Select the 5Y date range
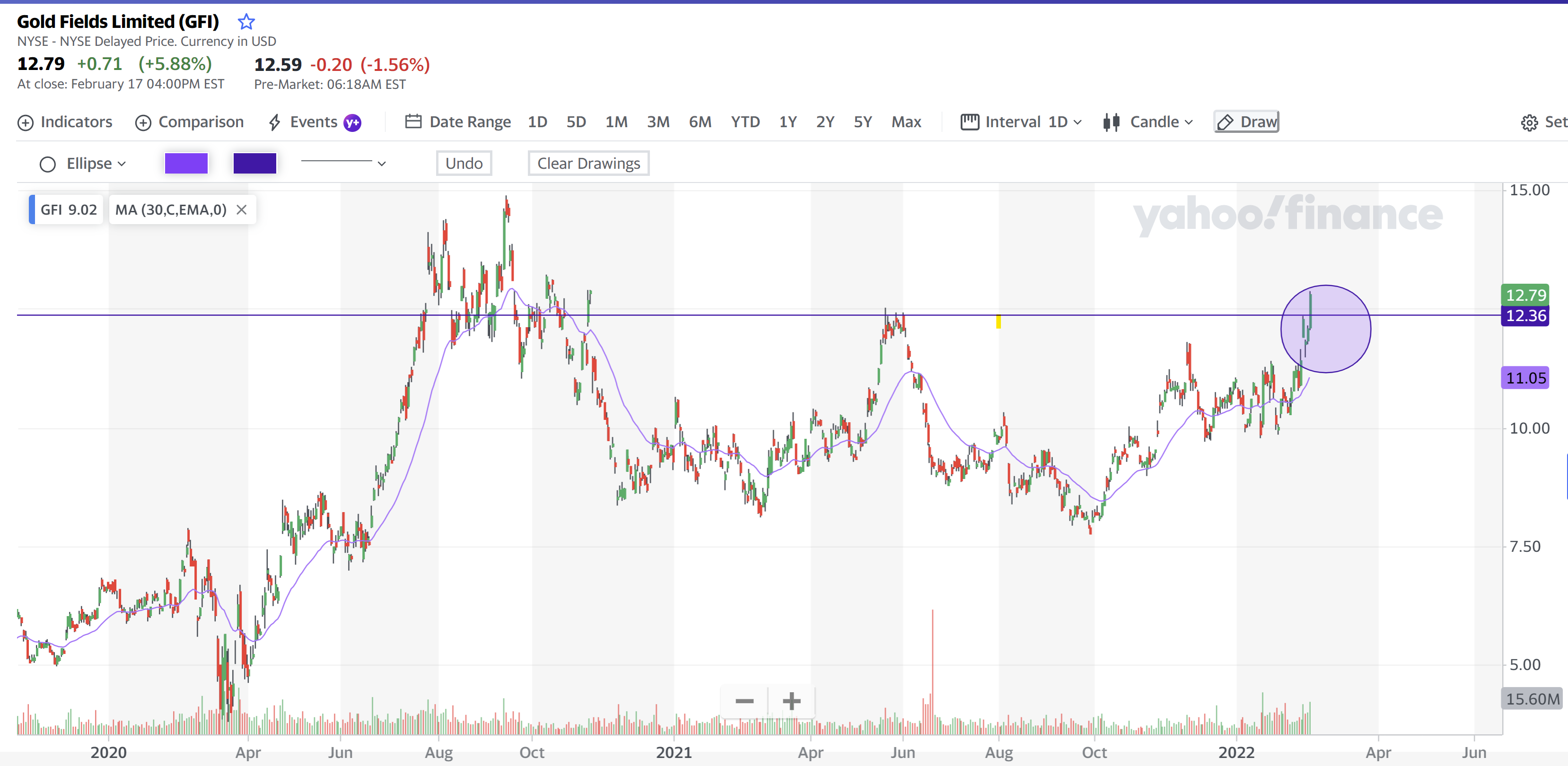The width and height of the screenshot is (1568, 766). [x=863, y=122]
